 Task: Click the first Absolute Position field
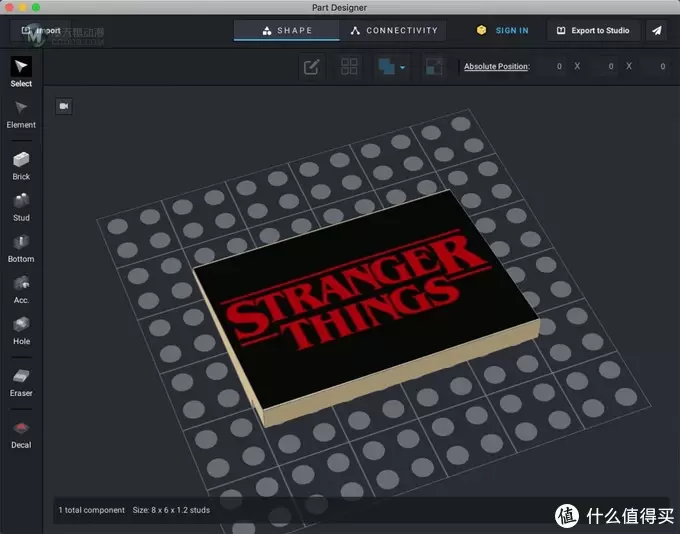551,66
